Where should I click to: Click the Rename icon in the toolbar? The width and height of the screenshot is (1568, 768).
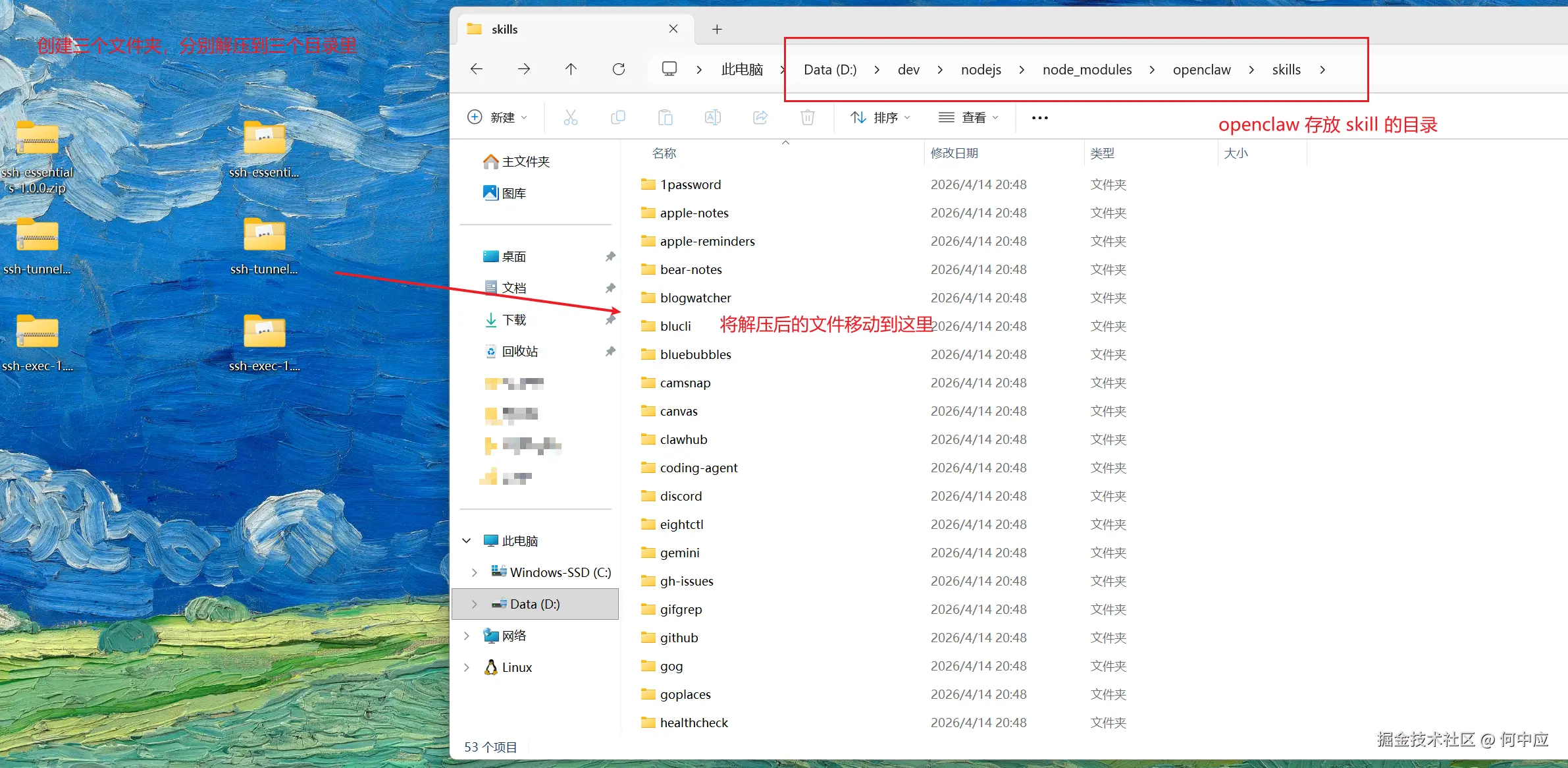[712, 117]
